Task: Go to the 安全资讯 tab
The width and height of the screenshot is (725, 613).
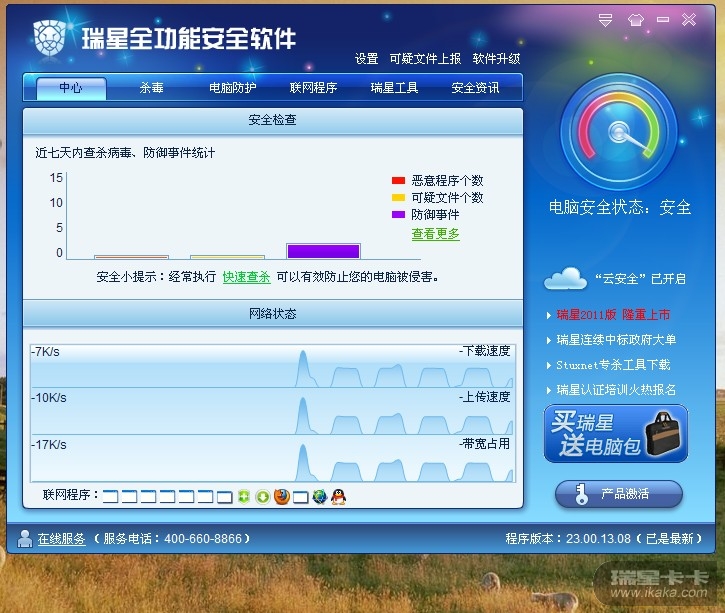Action: 475,88
